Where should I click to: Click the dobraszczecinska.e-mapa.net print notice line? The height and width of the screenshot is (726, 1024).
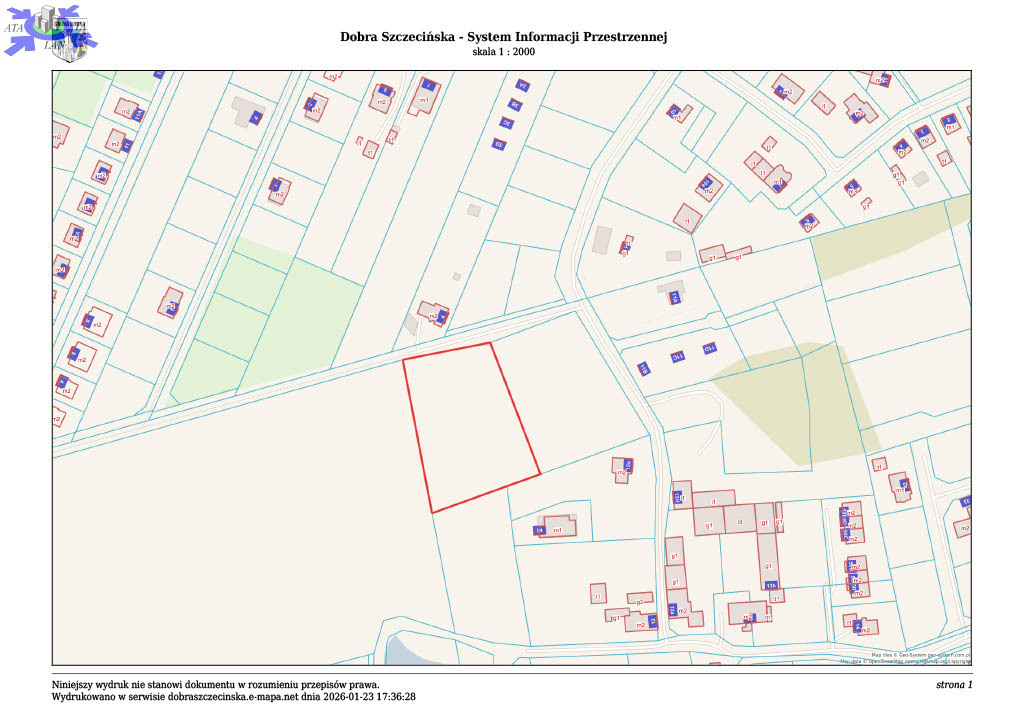[x=233, y=697]
